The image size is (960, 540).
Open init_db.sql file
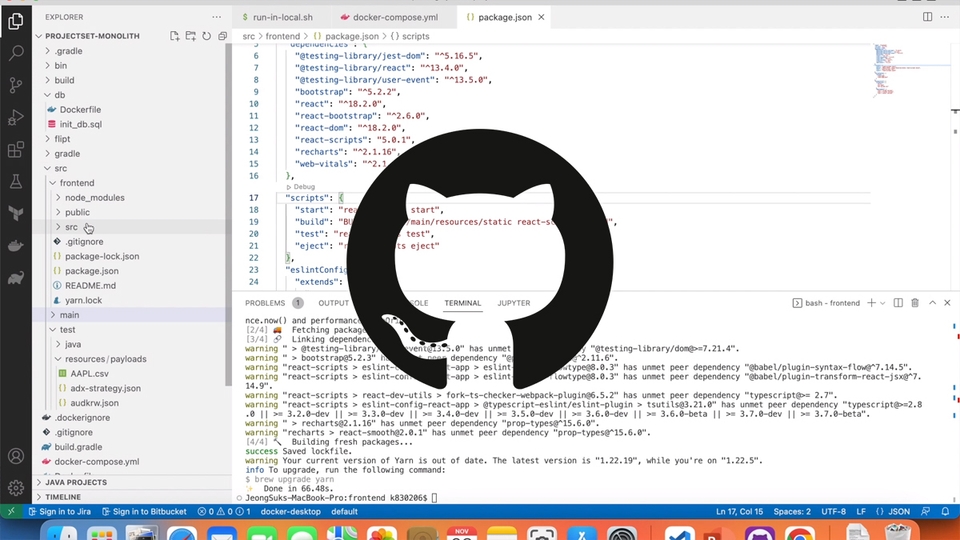[81, 124]
